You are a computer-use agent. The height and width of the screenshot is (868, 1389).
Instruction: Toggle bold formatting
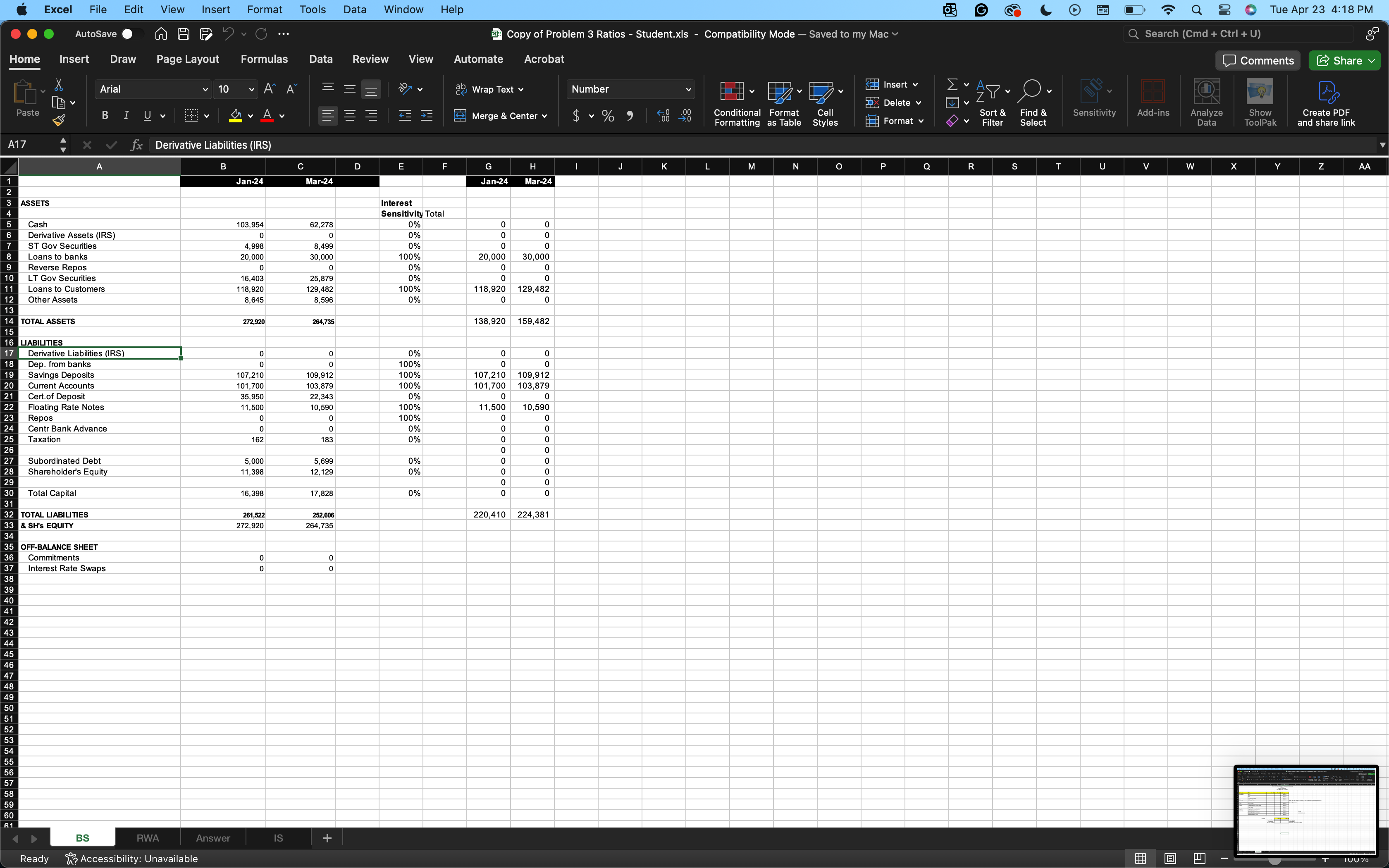105,115
